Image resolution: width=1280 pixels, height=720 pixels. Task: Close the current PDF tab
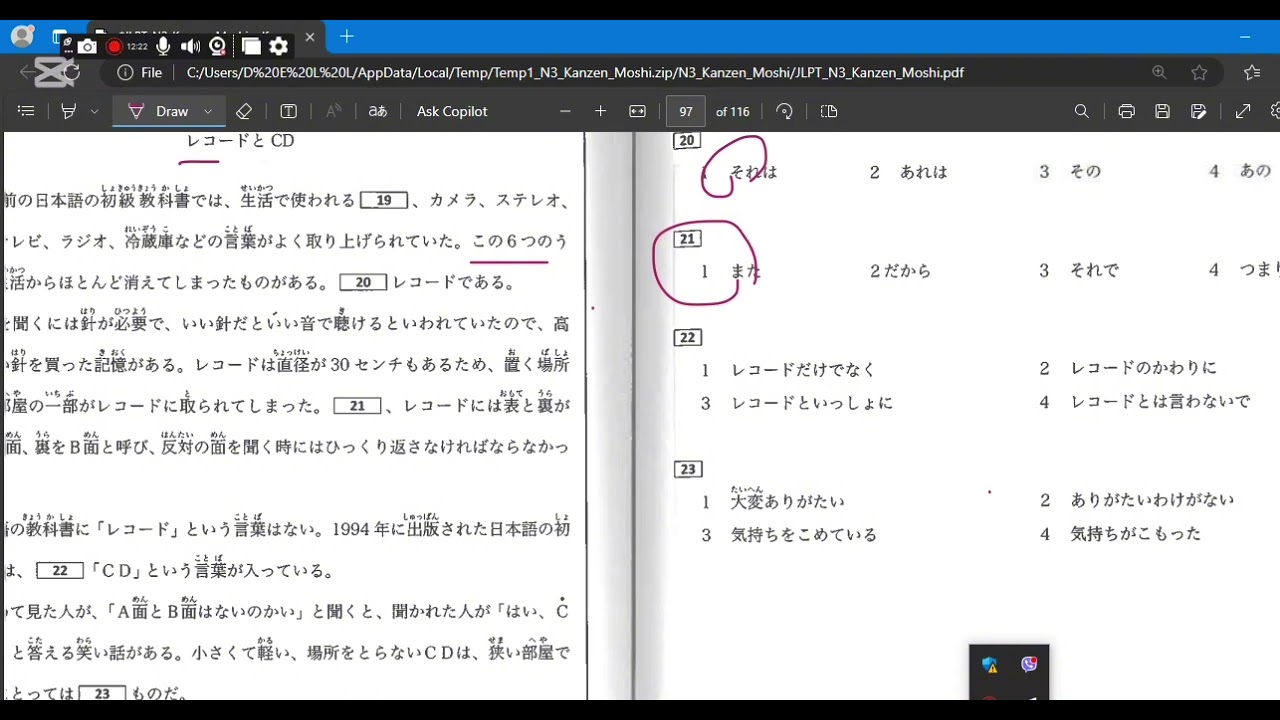pos(309,37)
